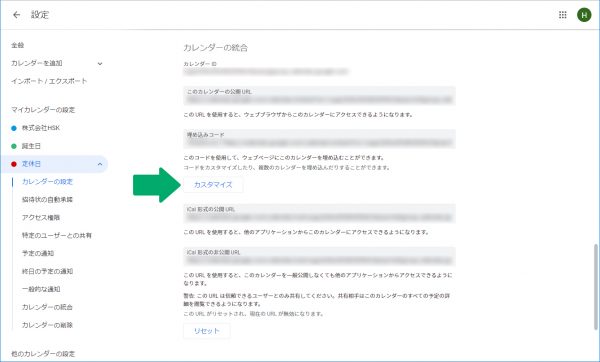Click the iCal 形式の非公開 URL field
600x362 pixels.
point(319,257)
